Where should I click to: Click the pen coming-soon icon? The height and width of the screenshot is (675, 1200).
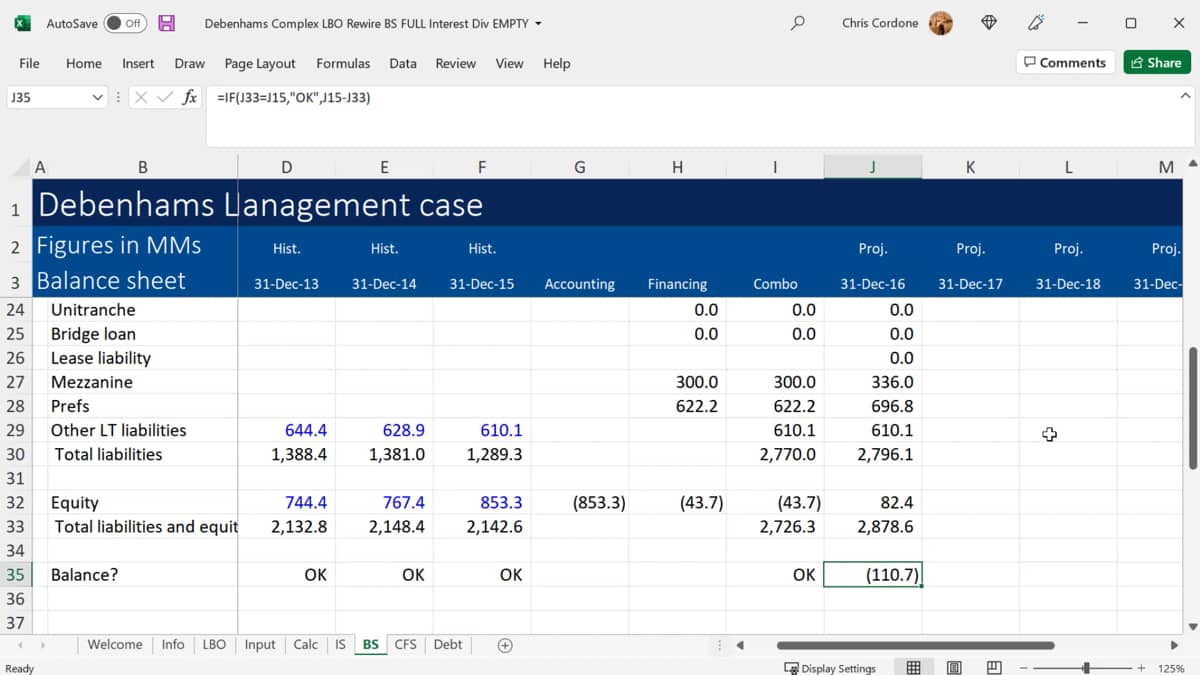click(1037, 23)
